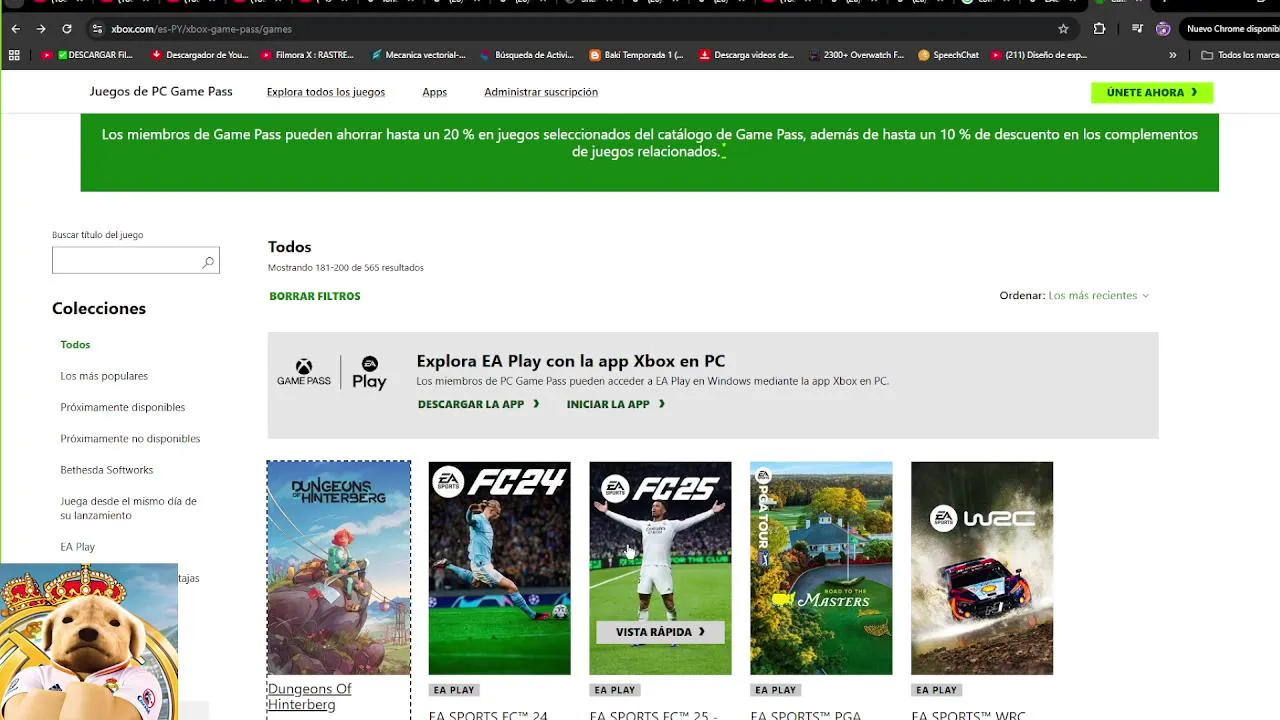Open the Descargador de You... bookmark
This screenshot has width=1280, height=720.
point(200,55)
